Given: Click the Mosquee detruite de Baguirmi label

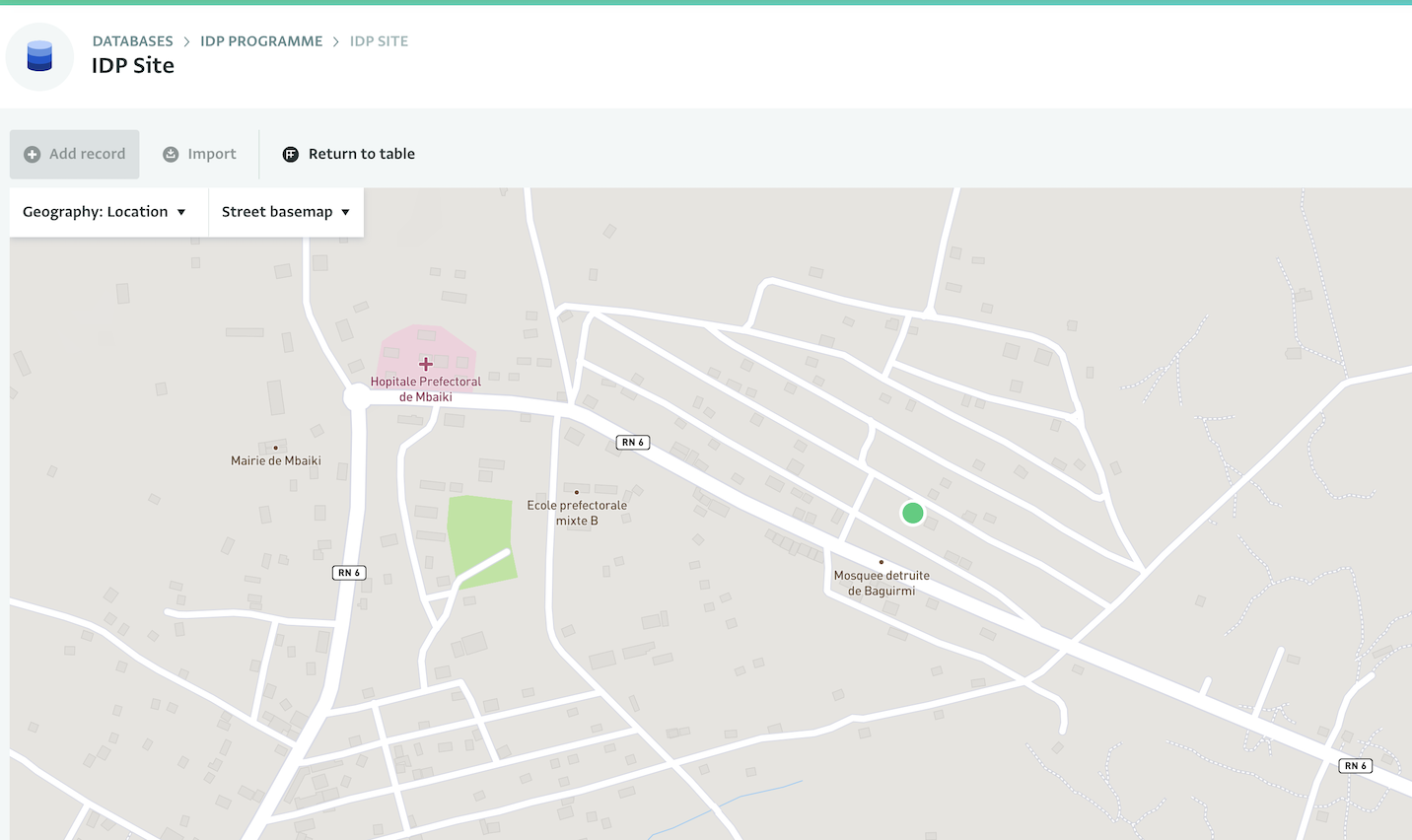Looking at the screenshot, I should click(882, 583).
